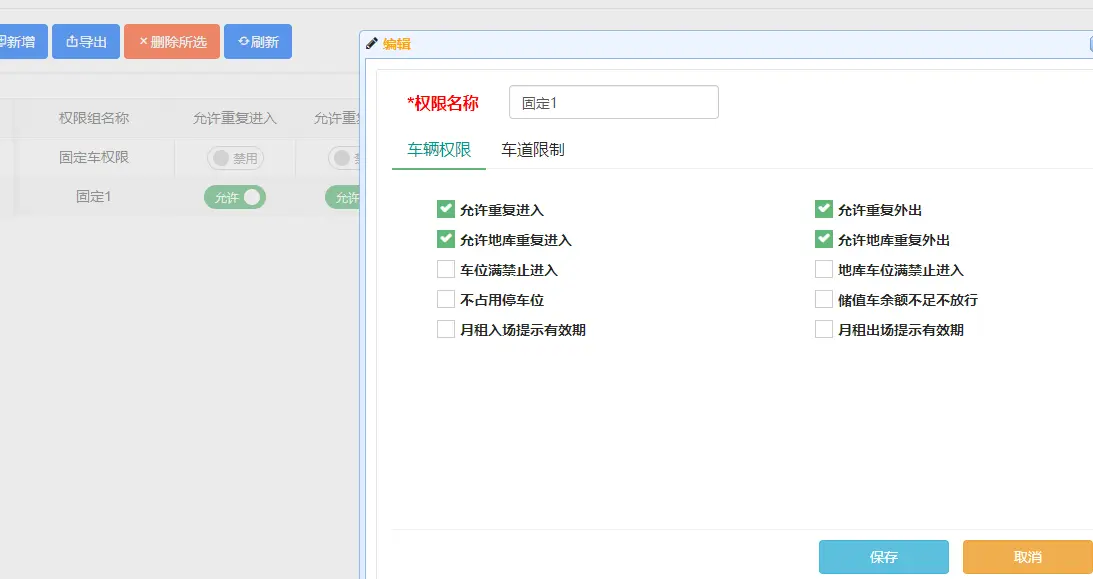
Task: Enable 月租入场提示有效期 checkbox
Action: pos(446,329)
